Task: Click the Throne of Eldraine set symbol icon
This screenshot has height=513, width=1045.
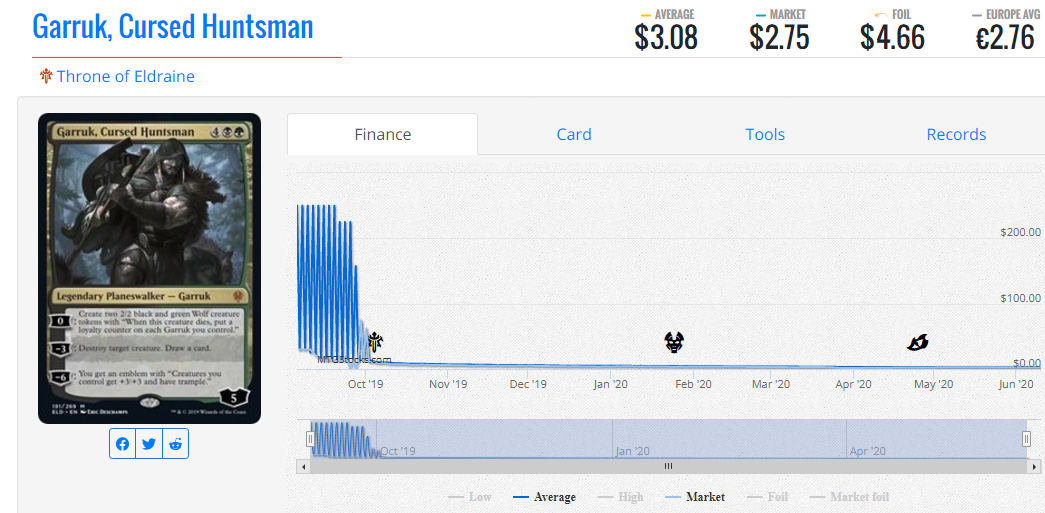Action: click(x=46, y=77)
